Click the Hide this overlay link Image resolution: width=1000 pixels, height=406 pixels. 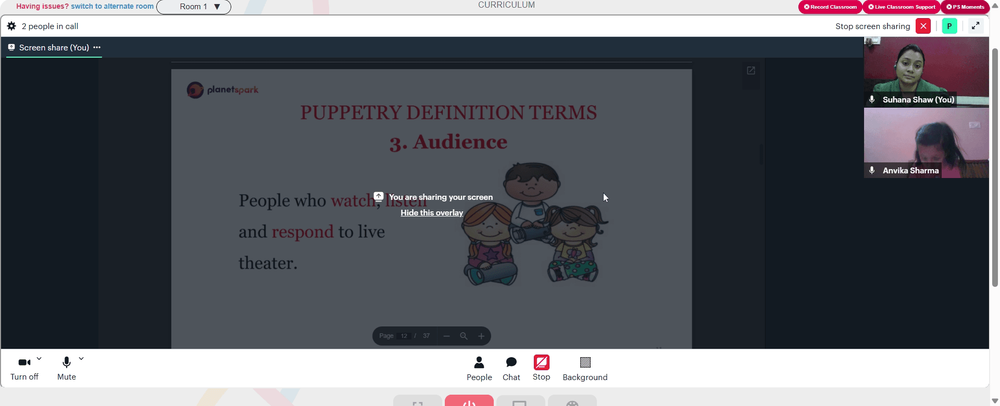[x=432, y=213]
